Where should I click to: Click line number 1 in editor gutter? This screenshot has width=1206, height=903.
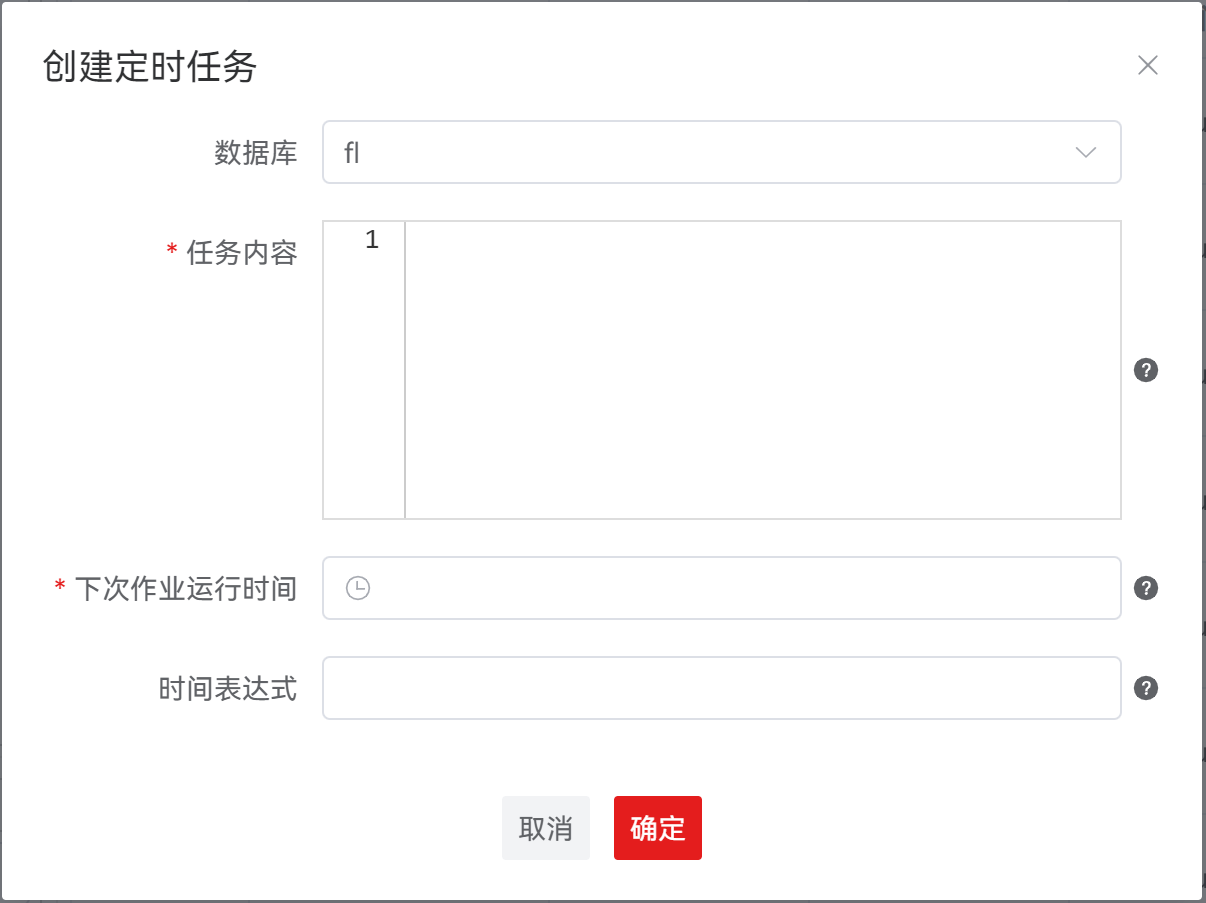(x=372, y=240)
